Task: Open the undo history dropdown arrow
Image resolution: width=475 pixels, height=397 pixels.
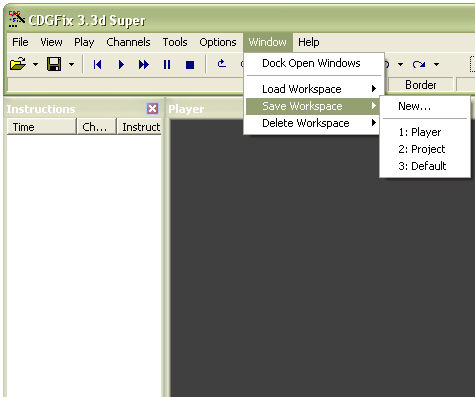Action: click(x=400, y=64)
